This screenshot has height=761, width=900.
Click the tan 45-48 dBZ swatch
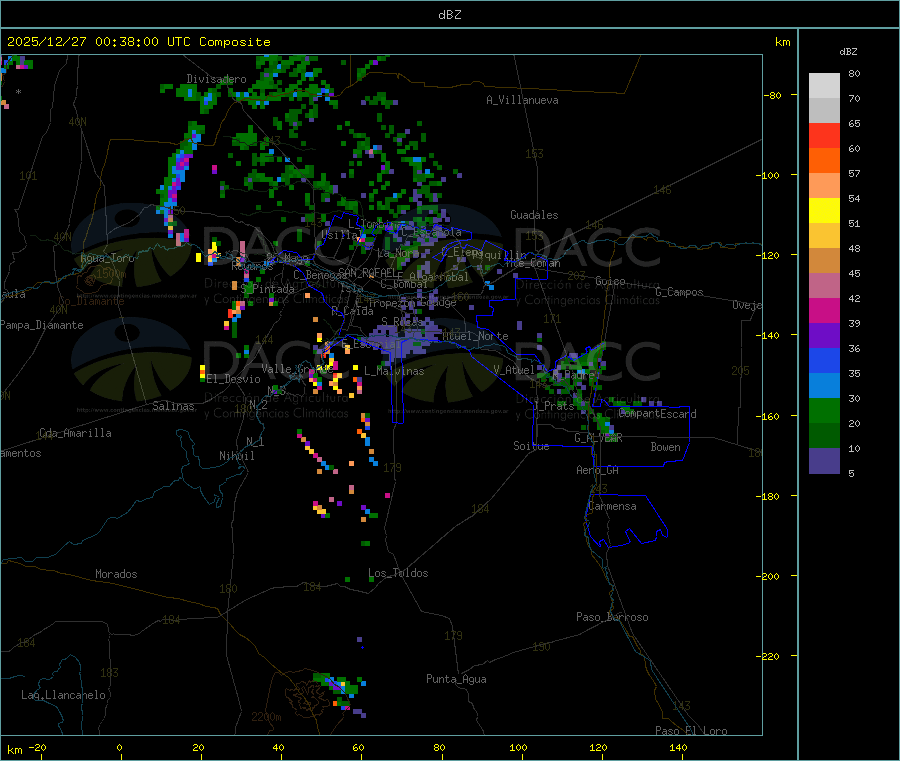[x=824, y=261]
